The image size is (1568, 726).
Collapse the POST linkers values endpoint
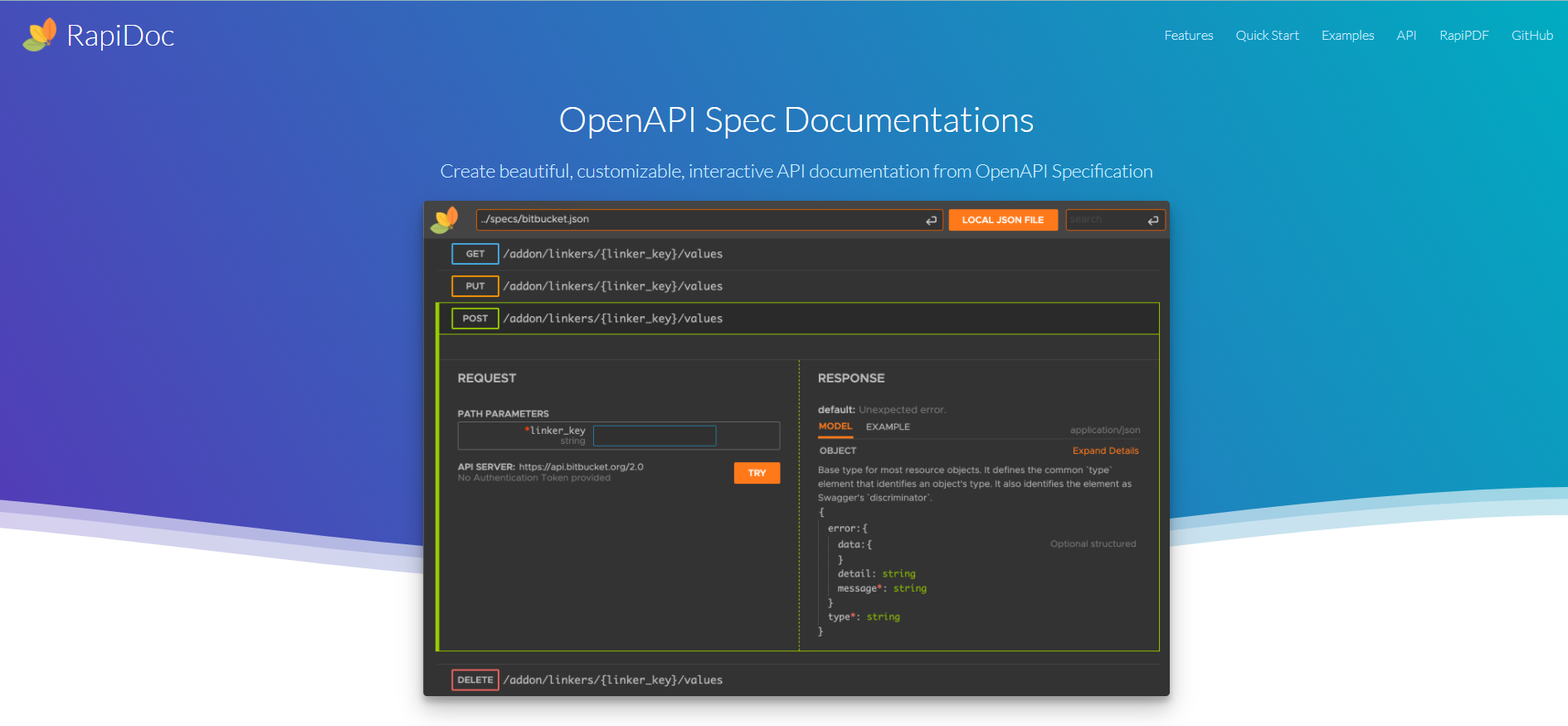[x=797, y=319]
